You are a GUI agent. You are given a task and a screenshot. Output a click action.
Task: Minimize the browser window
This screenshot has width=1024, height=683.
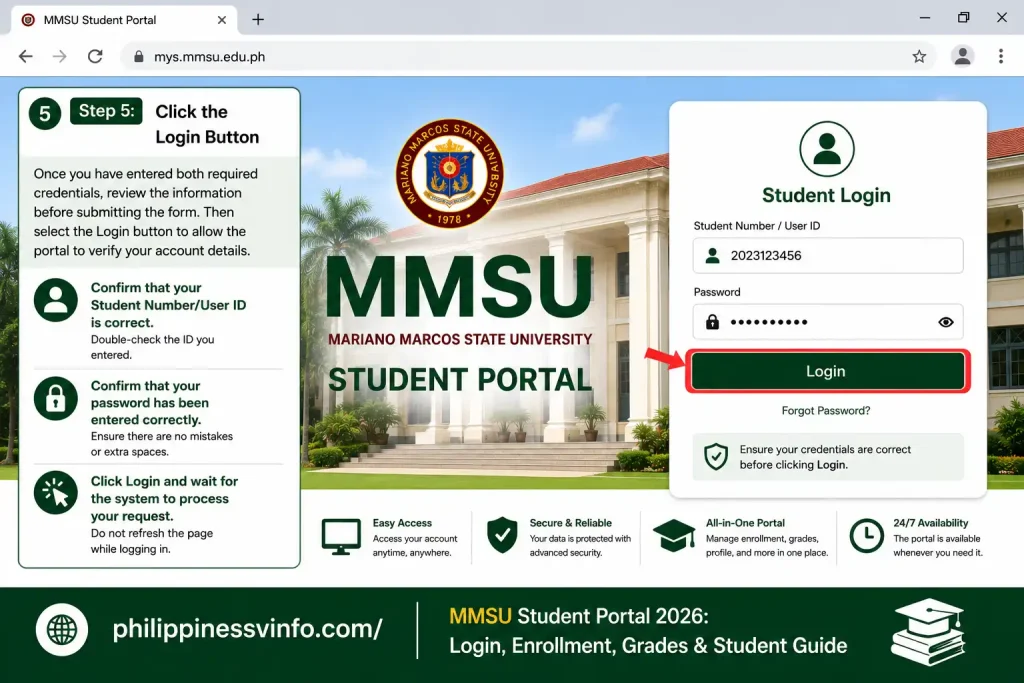[x=925, y=18]
